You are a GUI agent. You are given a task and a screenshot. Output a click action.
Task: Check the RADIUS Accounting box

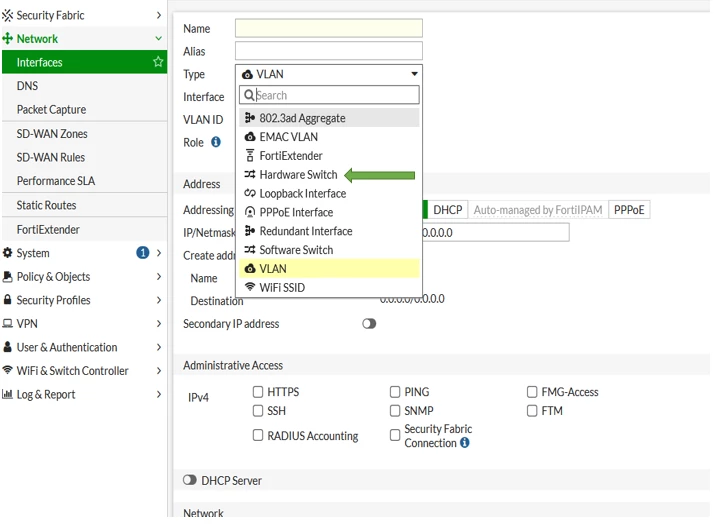point(258,435)
